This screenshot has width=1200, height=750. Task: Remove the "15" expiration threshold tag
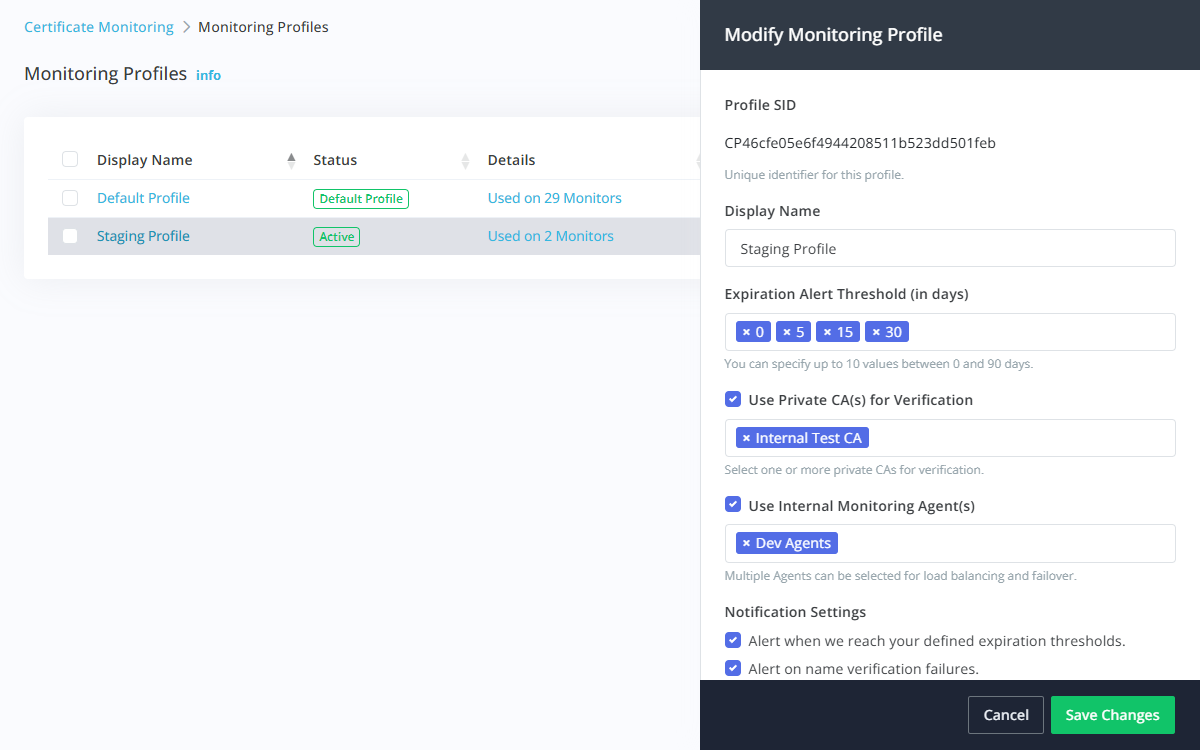[x=828, y=332]
